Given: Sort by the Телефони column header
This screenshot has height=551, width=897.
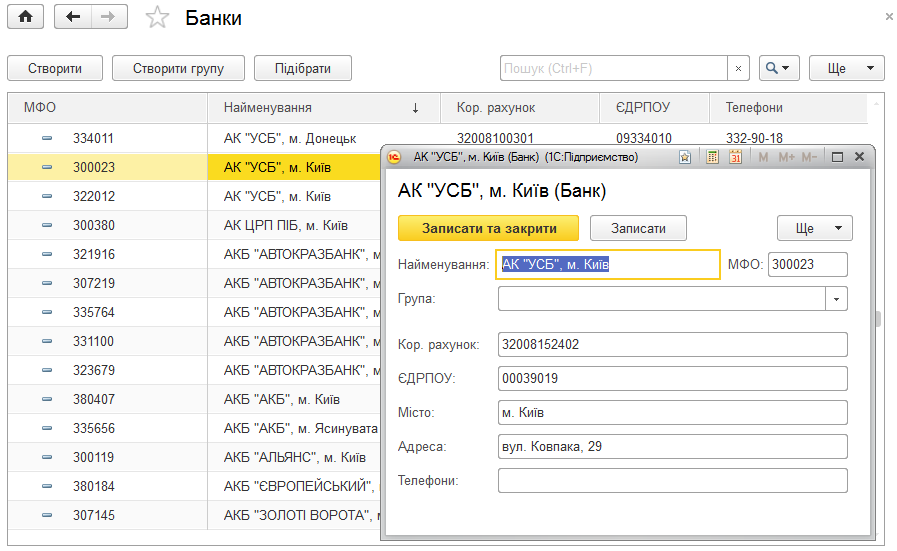Looking at the screenshot, I should [x=789, y=108].
